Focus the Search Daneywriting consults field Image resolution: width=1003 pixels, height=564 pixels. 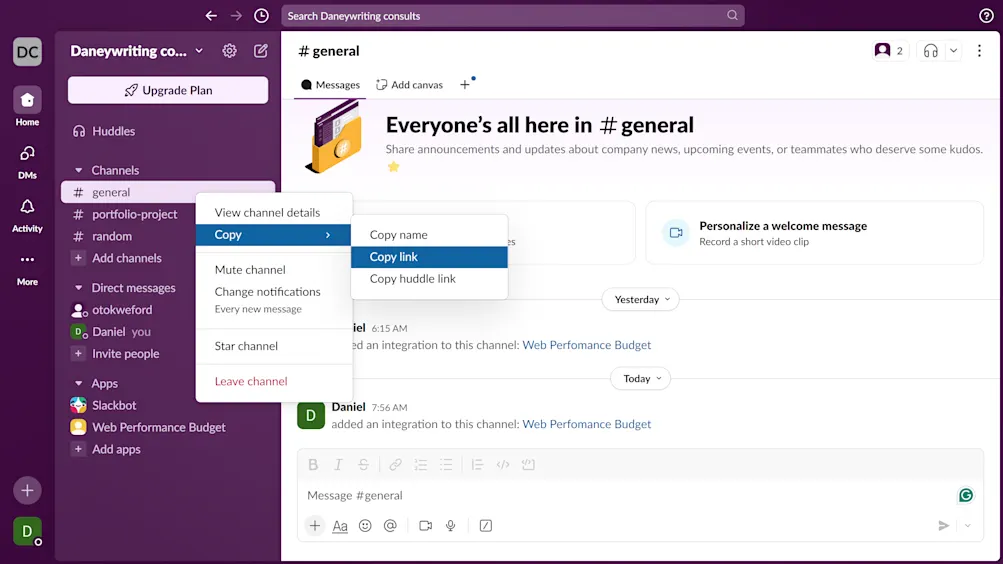coord(513,16)
